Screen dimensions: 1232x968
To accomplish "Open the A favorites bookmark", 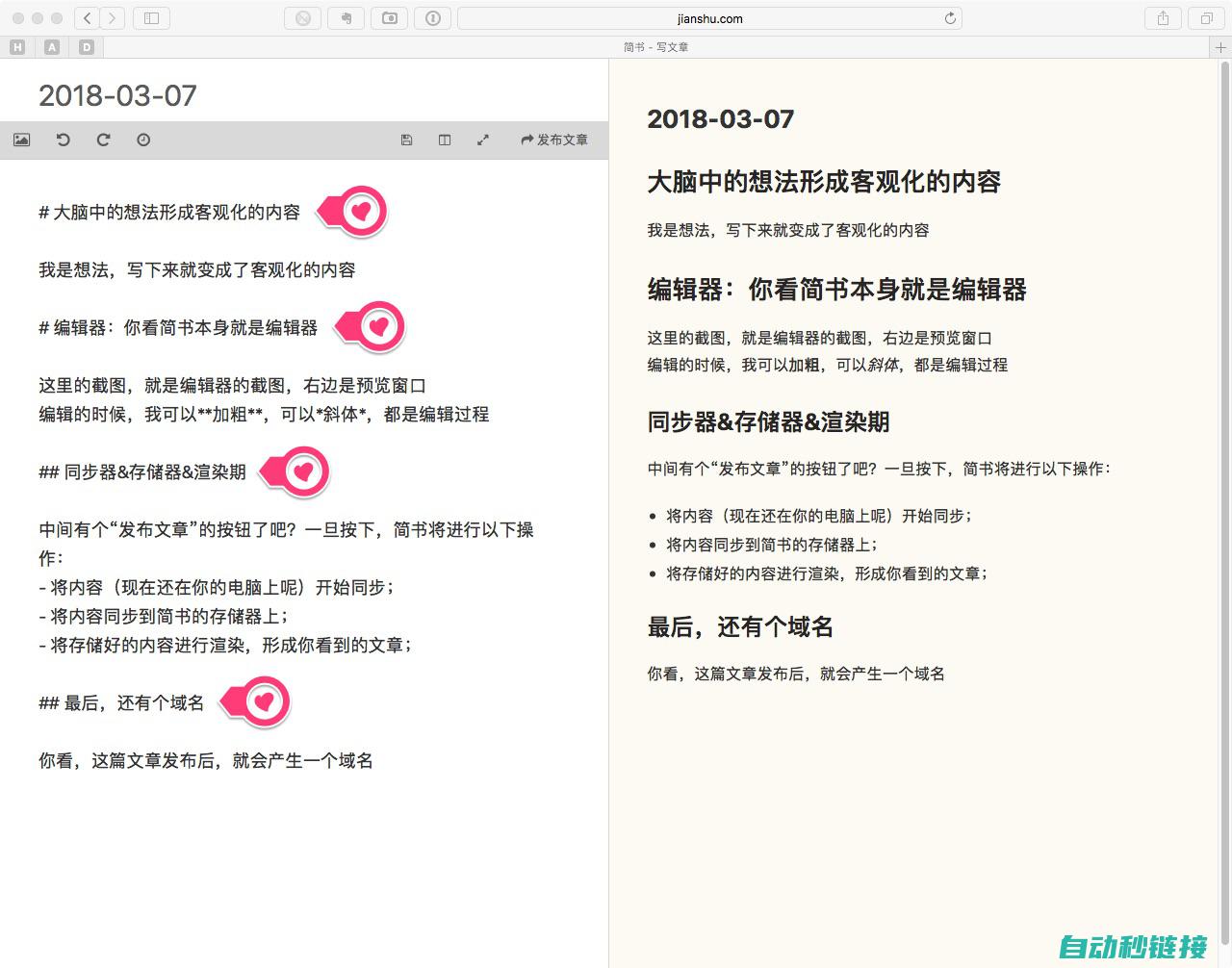I will click(x=52, y=47).
